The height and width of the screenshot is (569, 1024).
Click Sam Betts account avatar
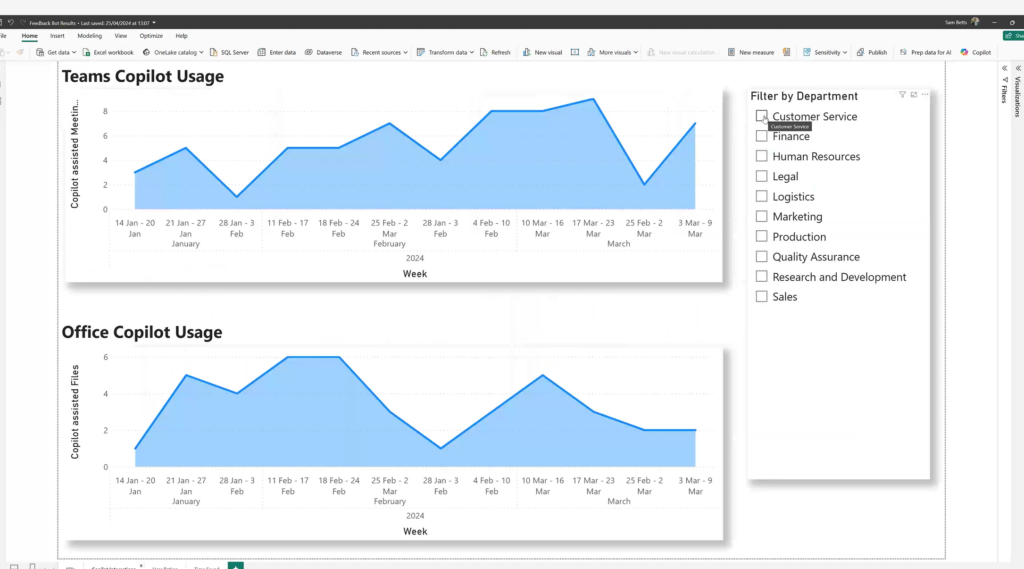(x=975, y=22)
